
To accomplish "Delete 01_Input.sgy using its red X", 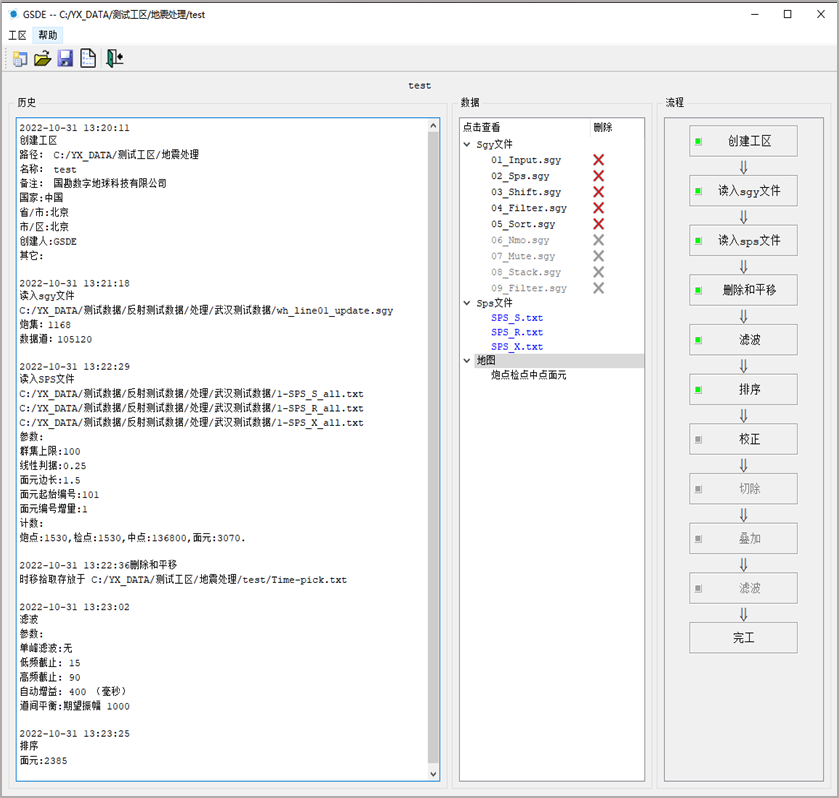I will coord(598,160).
